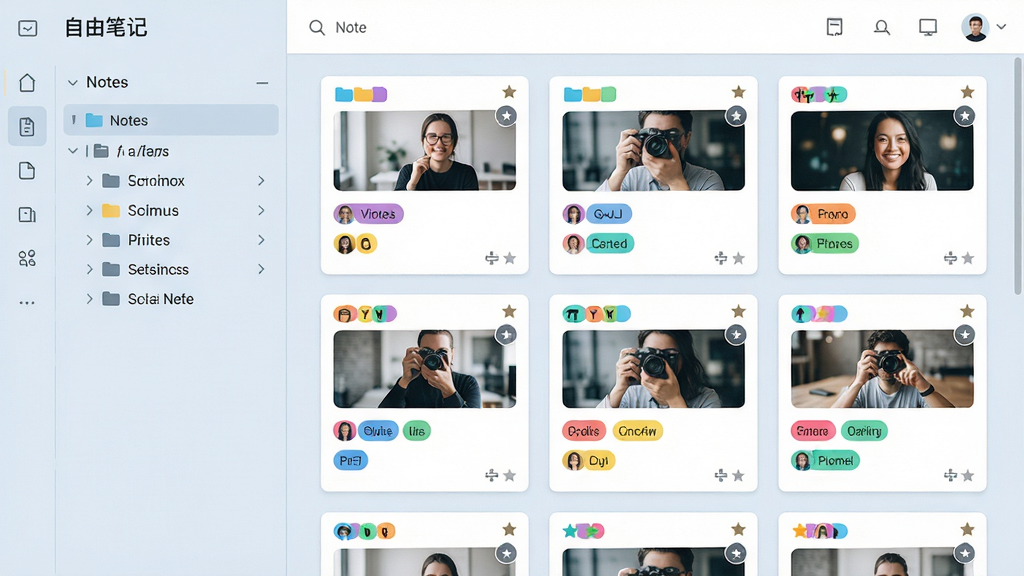Toggle favorite star on Violes card corner
Viewport: 1024px width, 576px height.
509,92
